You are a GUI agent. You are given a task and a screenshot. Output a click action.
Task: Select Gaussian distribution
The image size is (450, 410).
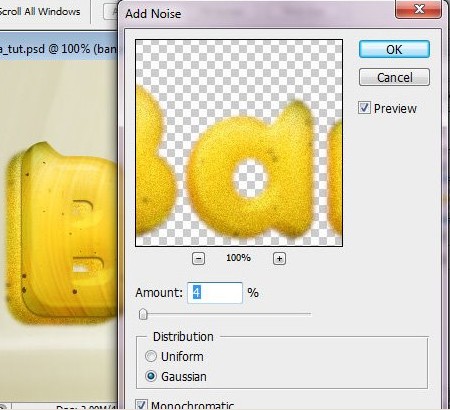pos(151,376)
